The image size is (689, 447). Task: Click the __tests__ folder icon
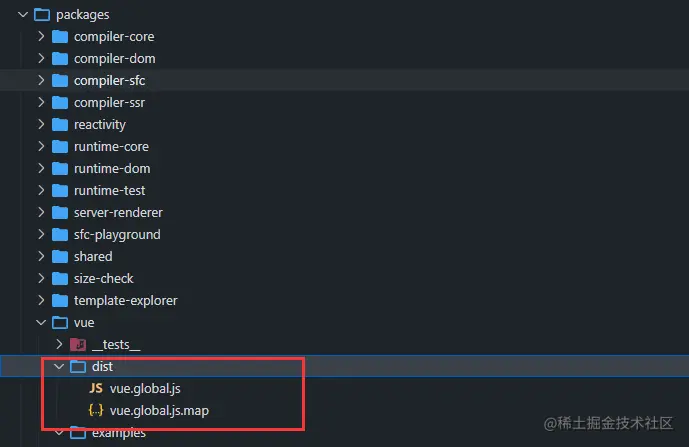pyautogui.click(x=78, y=345)
